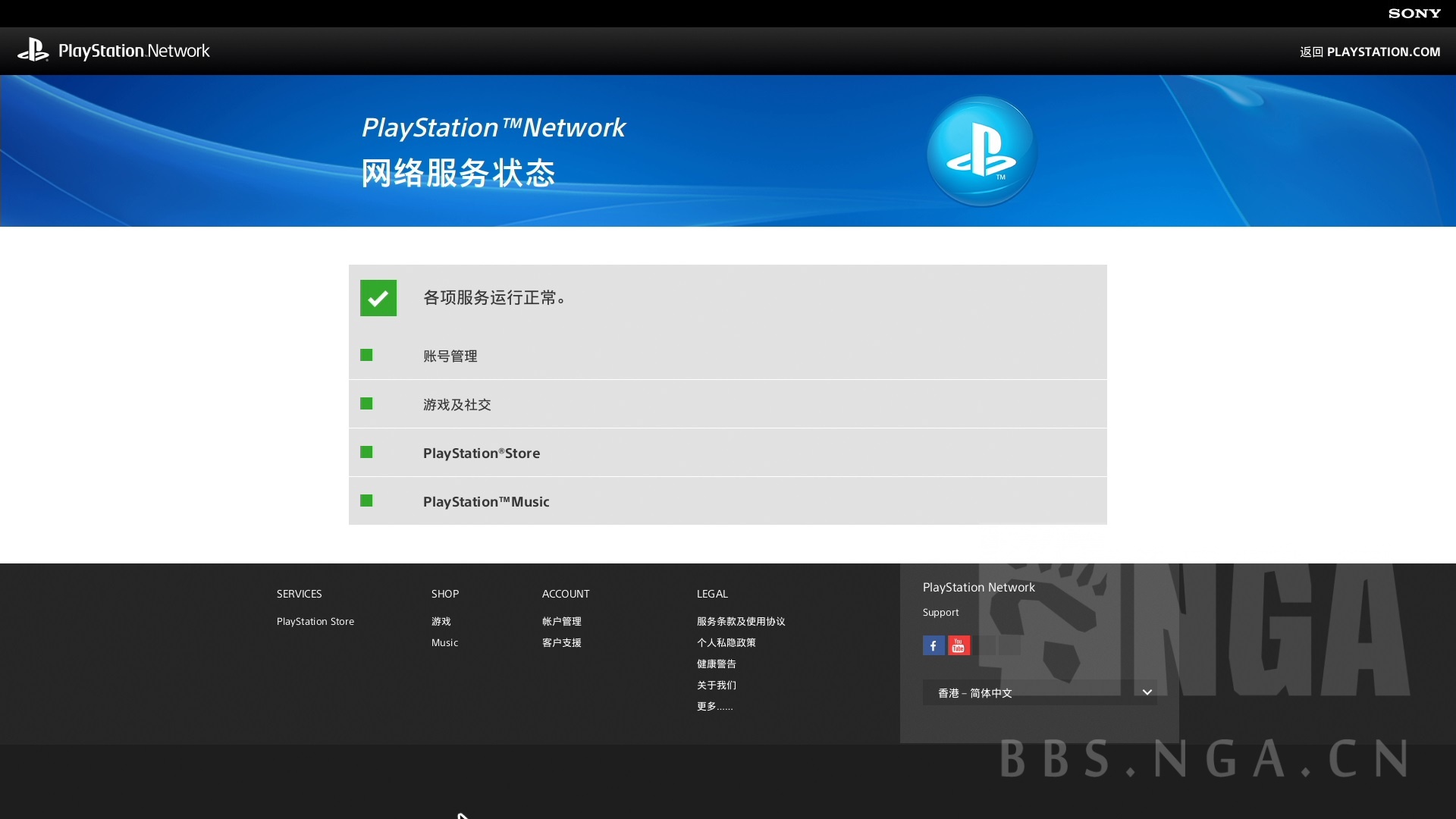
Task: Open 个人私隐政策 privacy policy link
Action: coord(726,642)
